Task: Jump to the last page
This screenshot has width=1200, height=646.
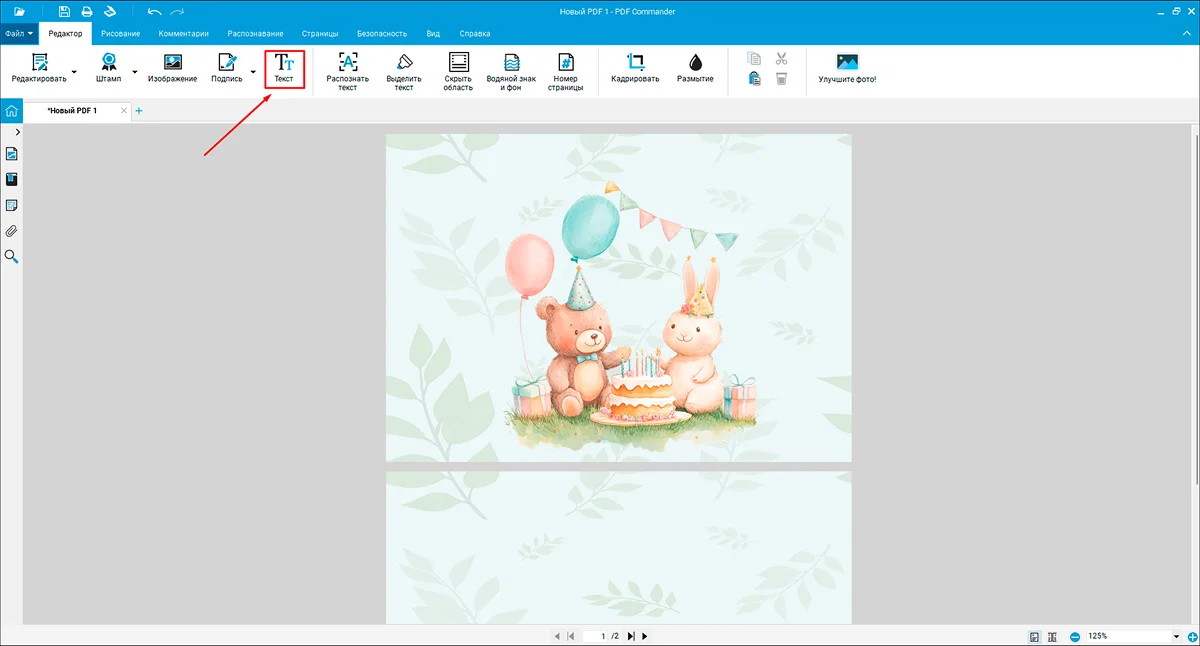Action: point(632,636)
